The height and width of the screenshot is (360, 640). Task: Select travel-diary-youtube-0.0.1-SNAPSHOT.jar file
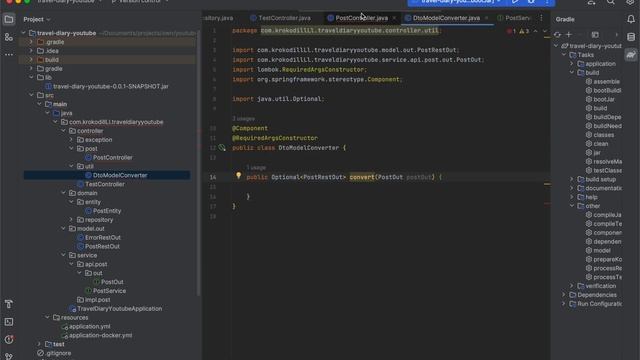(x=107, y=87)
